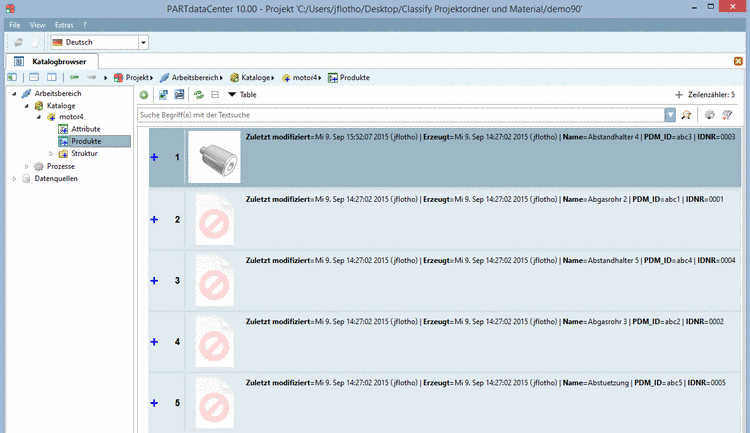Select Datenquellen in the tree
Image resolution: width=750 pixels, height=433 pixels.
(55, 178)
